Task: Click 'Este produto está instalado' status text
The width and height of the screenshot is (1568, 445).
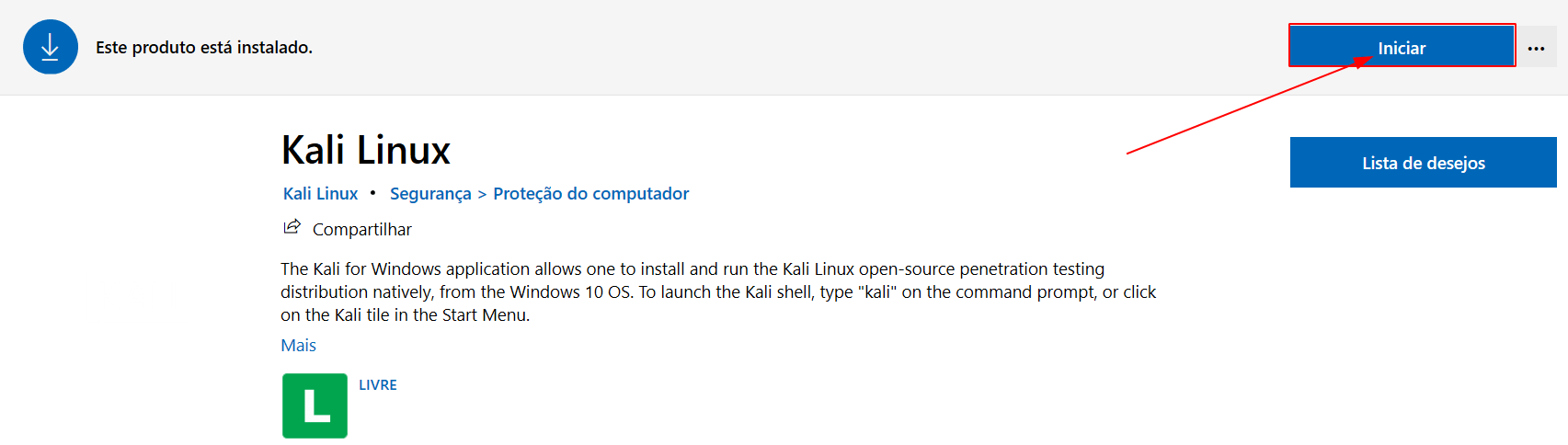Action: [204, 47]
